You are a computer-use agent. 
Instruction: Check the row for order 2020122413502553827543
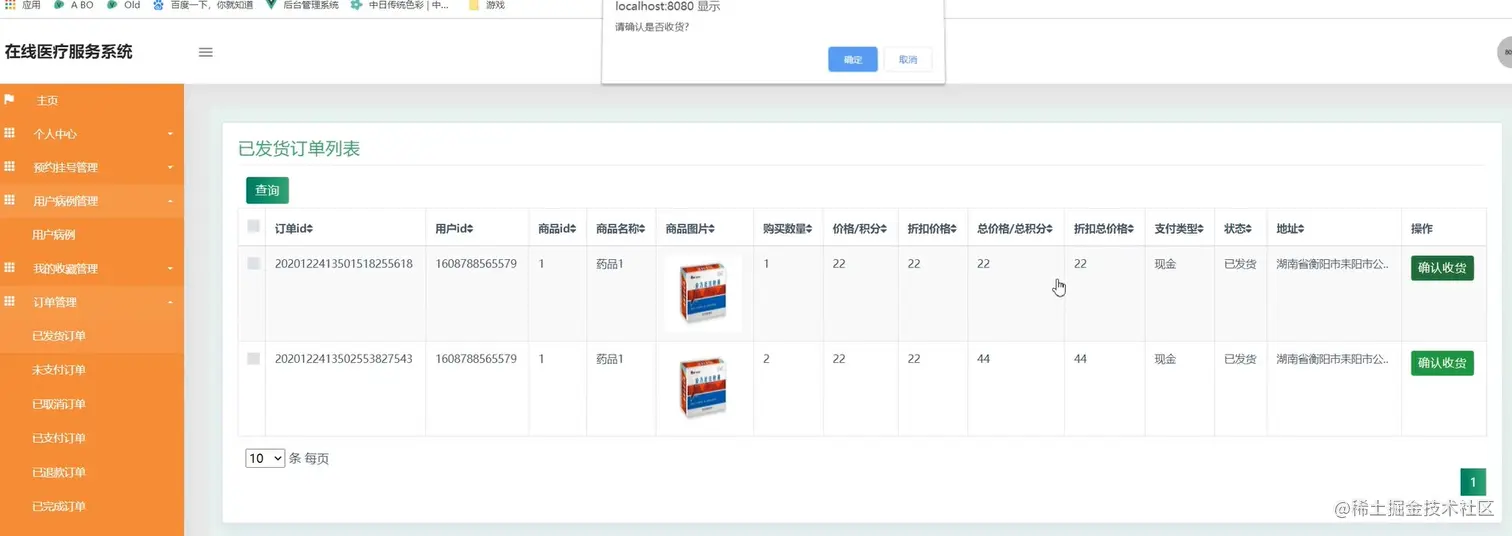253,358
